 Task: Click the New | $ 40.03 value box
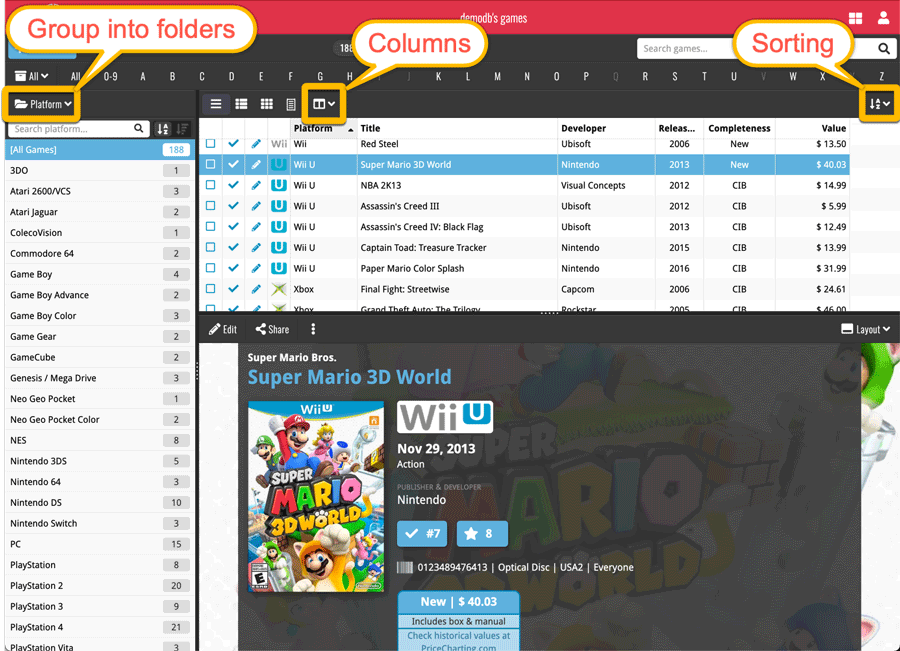click(x=459, y=602)
